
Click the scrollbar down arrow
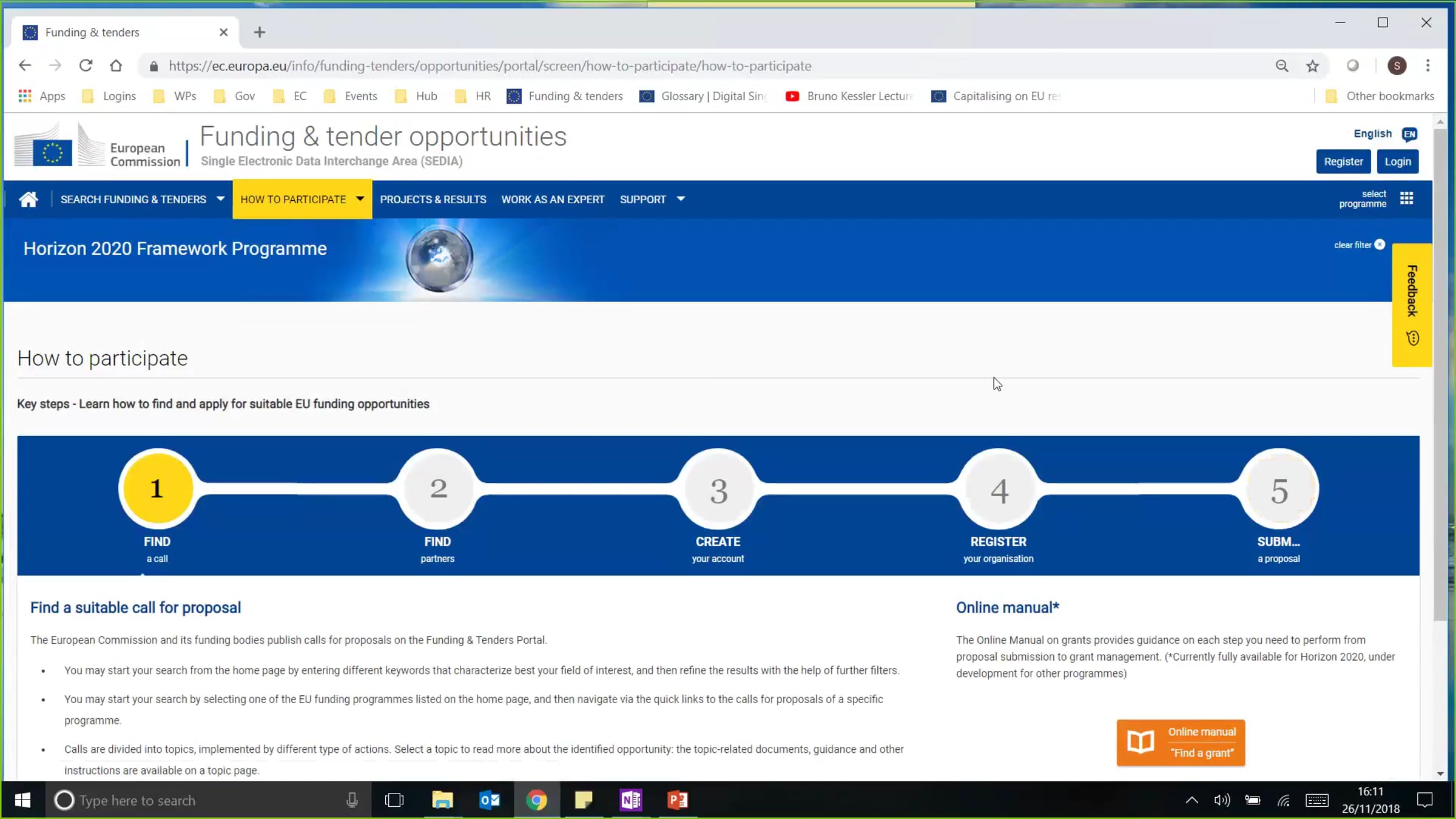(1440, 774)
